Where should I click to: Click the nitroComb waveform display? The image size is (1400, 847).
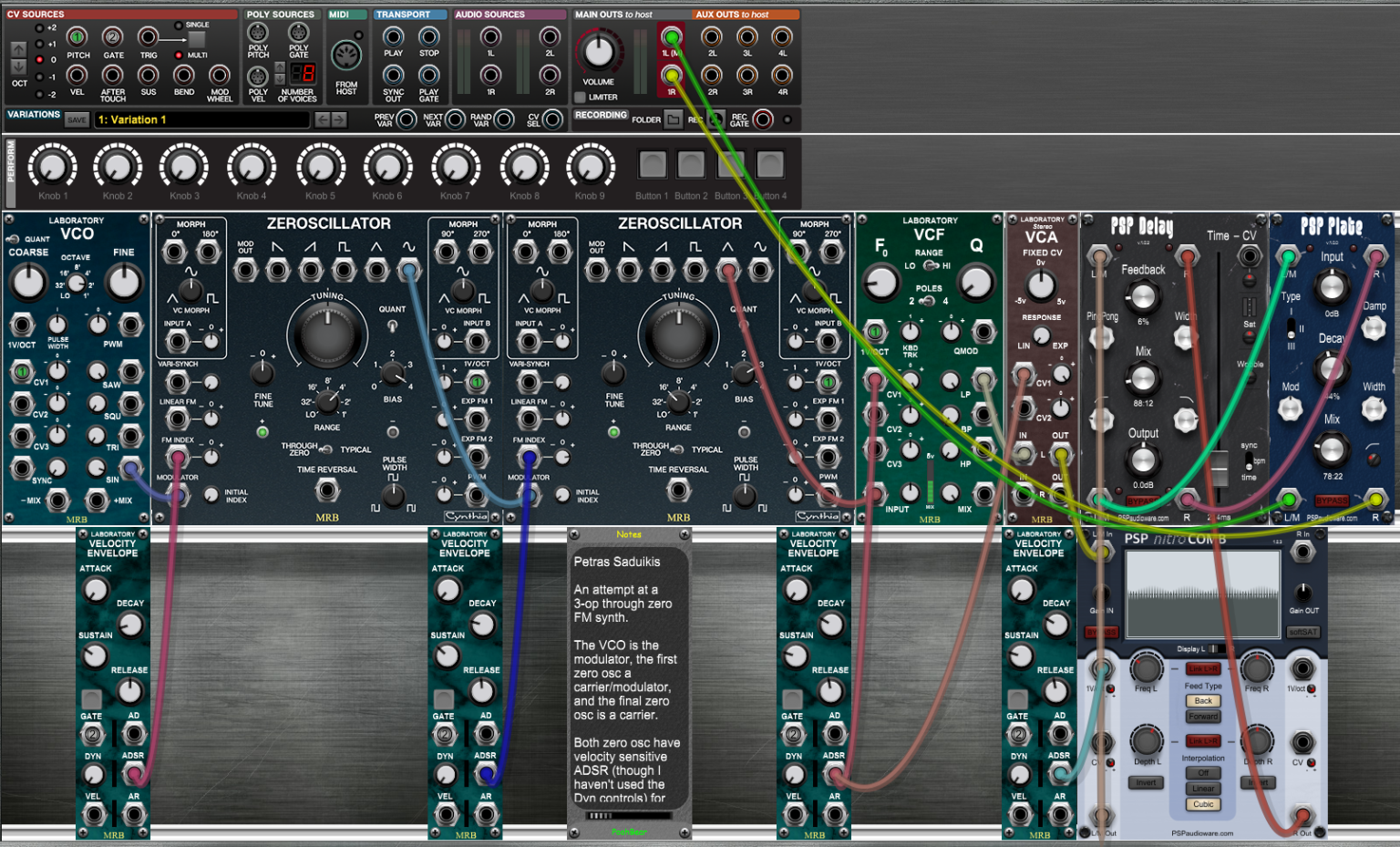pyautogui.click(x=1202, y=594)
